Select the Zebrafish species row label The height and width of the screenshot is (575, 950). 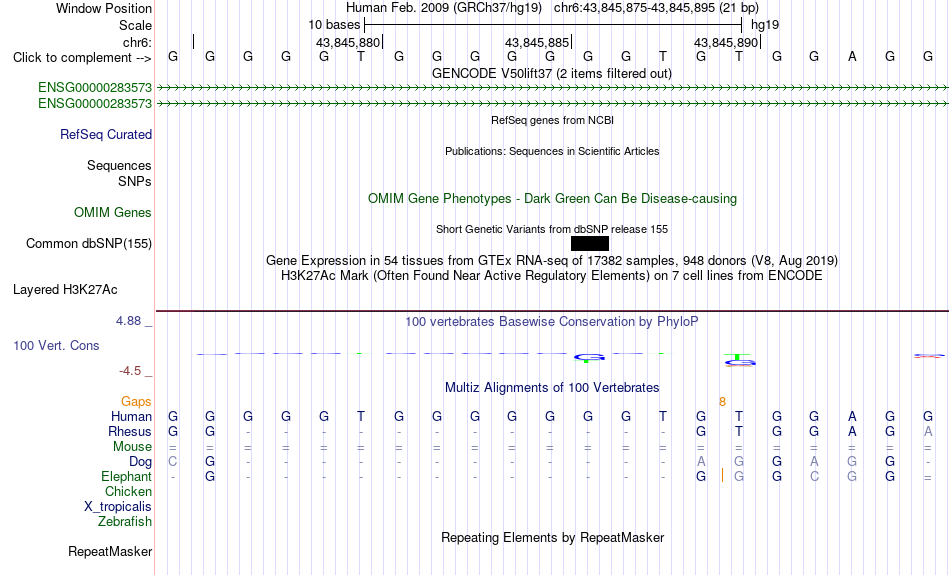point(125,522)
